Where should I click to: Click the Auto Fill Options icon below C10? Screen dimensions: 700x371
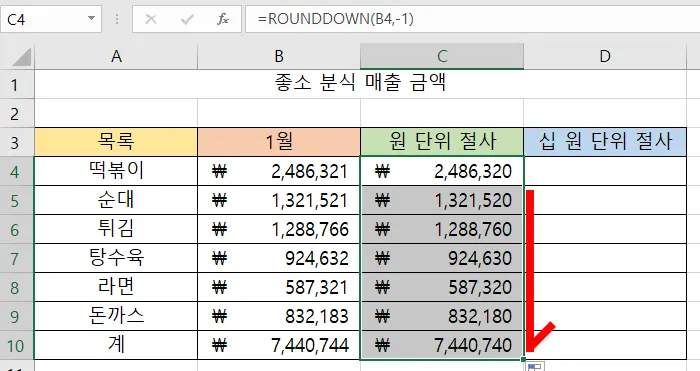pos(534,367)
